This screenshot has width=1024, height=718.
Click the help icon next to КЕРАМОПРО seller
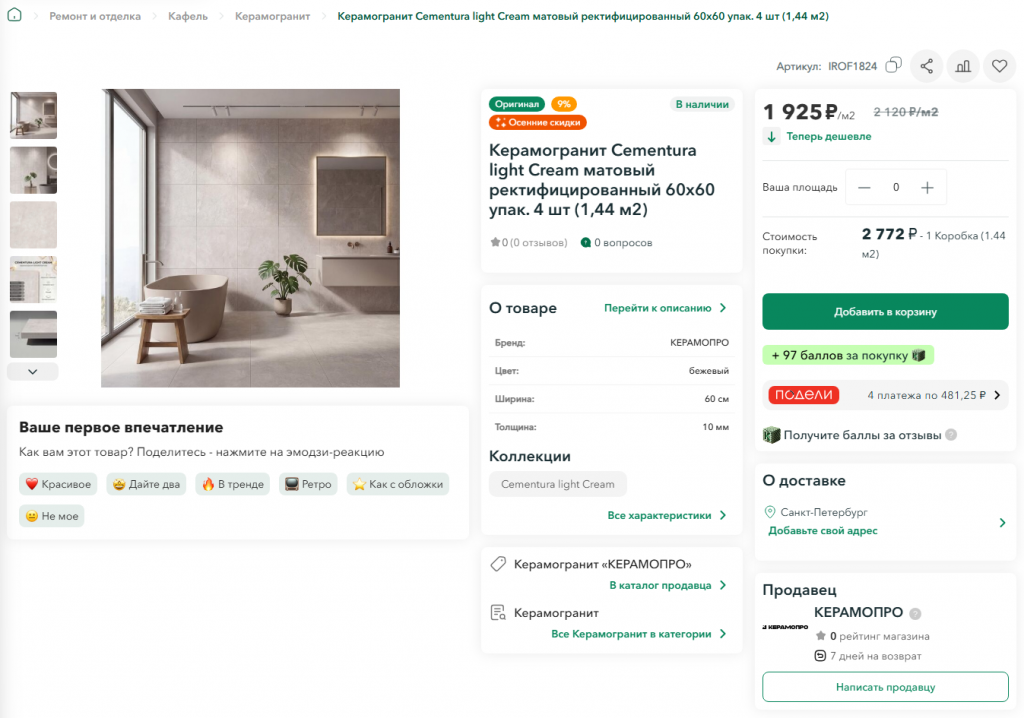[916, 613]
